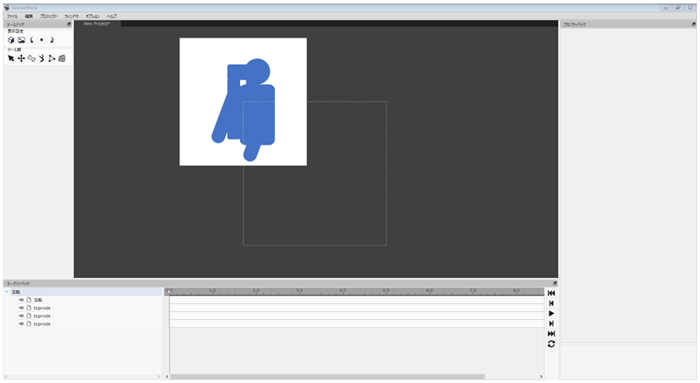Hide the first topnode layer

21,308
